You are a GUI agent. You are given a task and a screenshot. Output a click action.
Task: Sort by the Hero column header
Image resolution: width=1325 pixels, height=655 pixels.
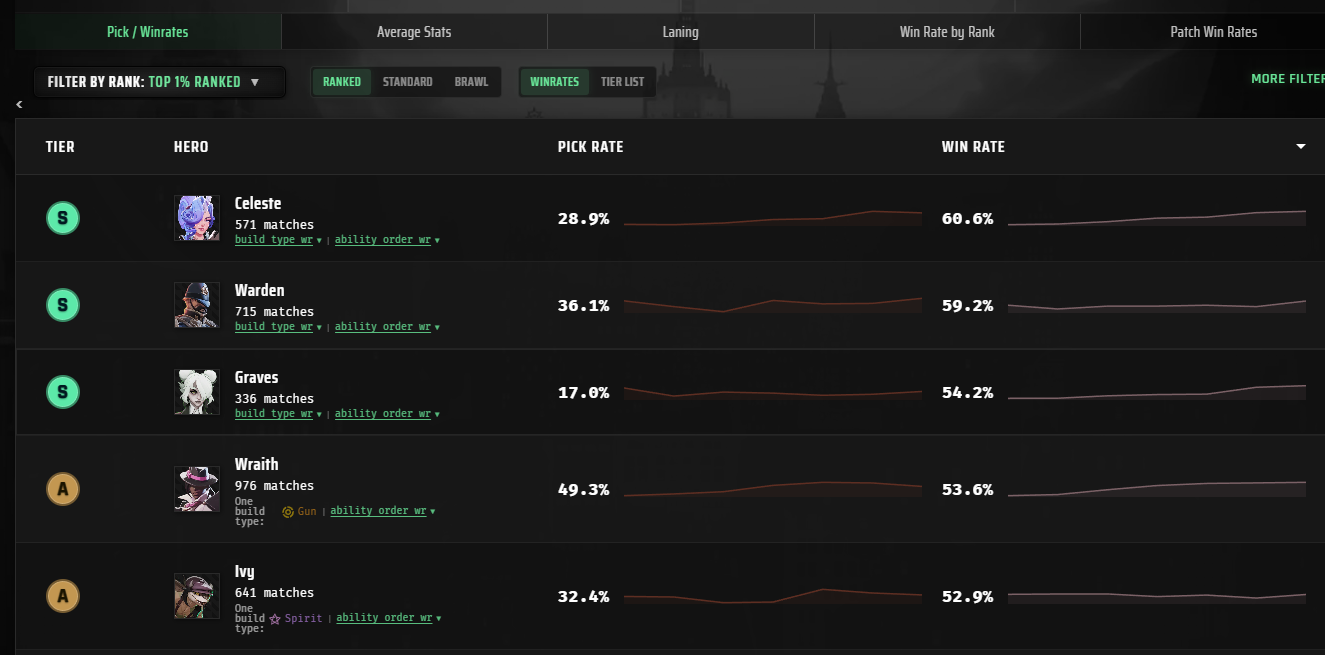(191, 147)
